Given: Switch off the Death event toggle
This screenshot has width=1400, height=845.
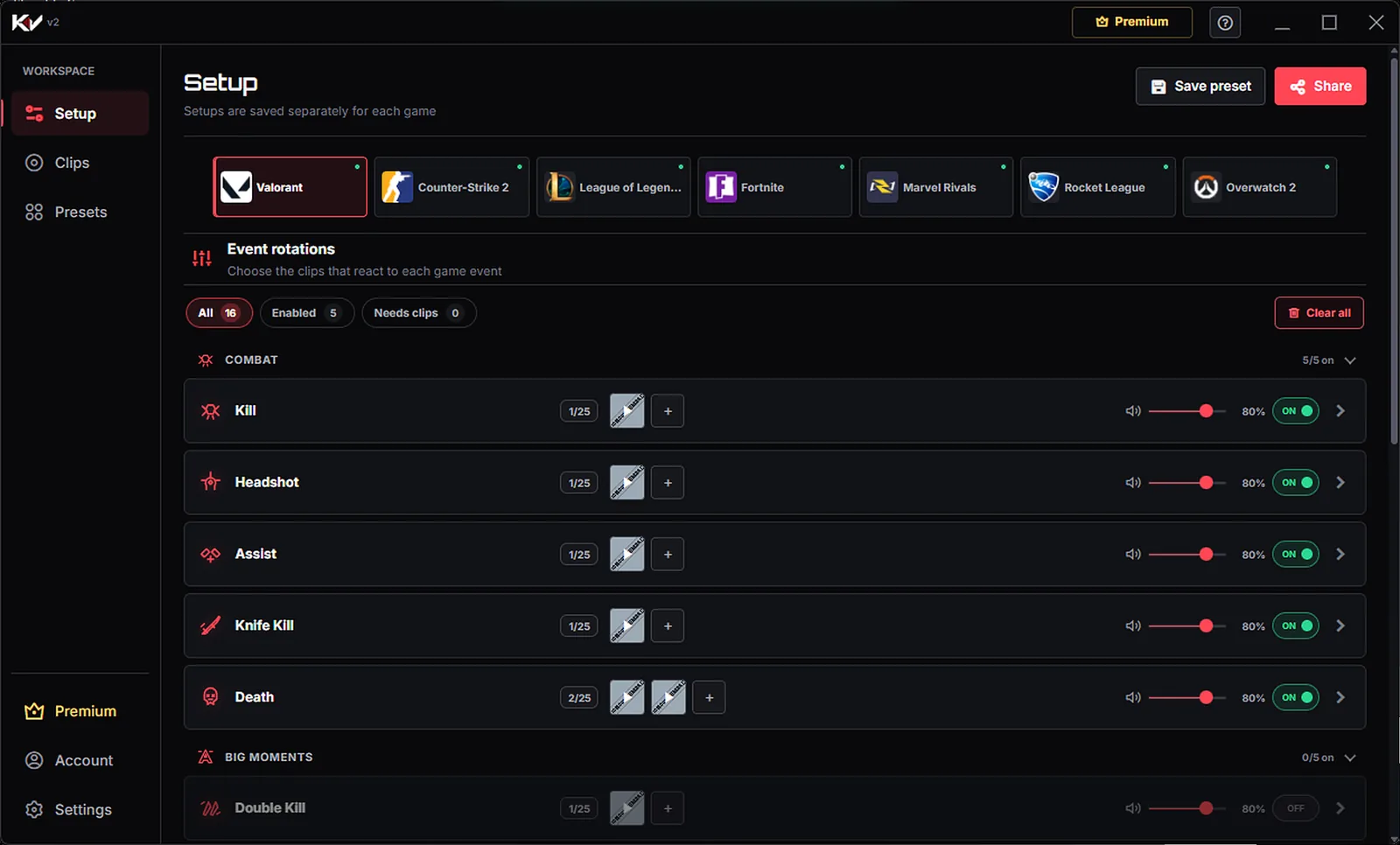Looking at the screenshot, I should coord(1296,698).
